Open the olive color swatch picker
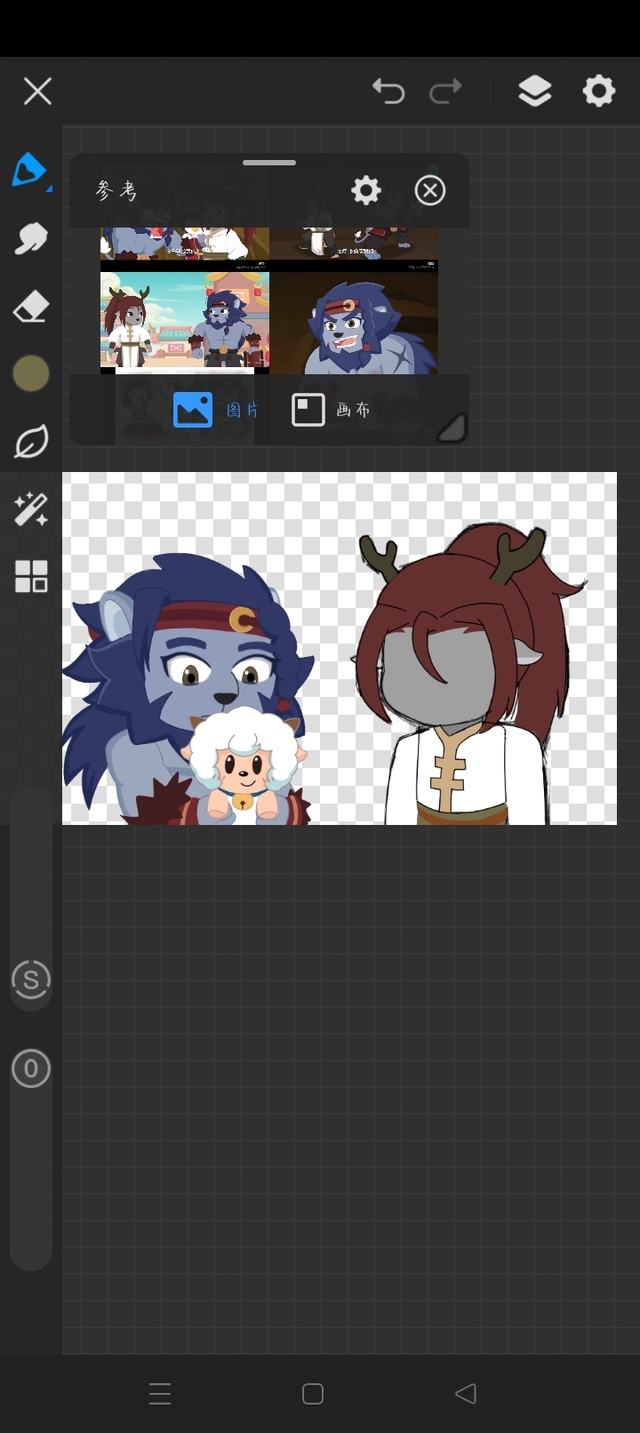The image size is (640, 1433). point(30,373)
